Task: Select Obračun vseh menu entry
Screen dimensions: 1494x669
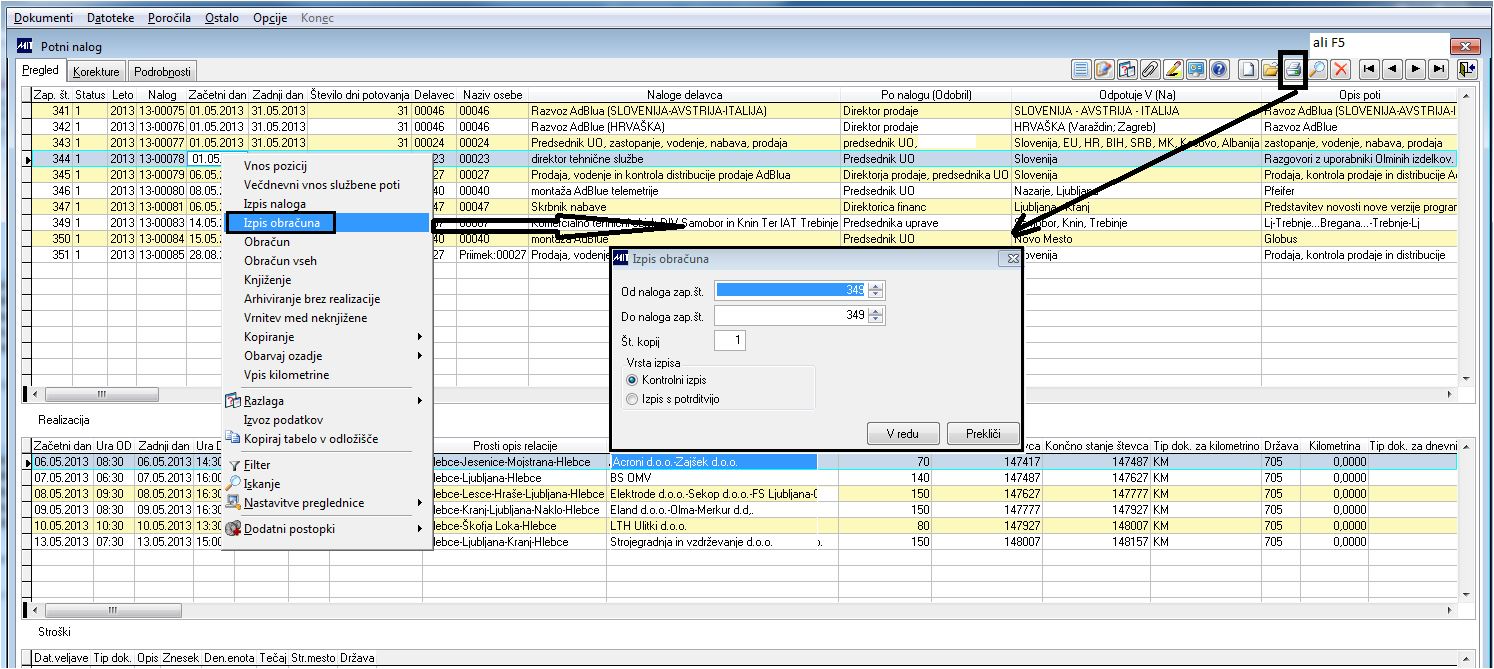Action: click(326, 261)
